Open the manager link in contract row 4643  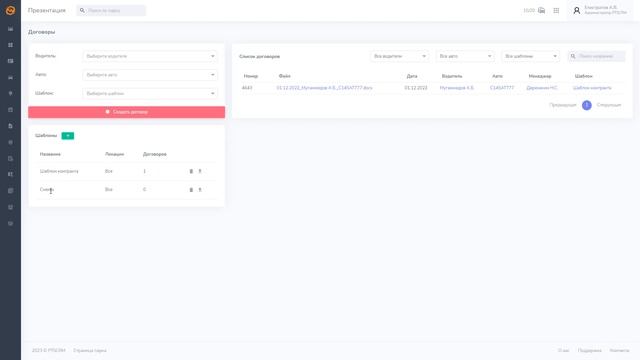[542, 88]
